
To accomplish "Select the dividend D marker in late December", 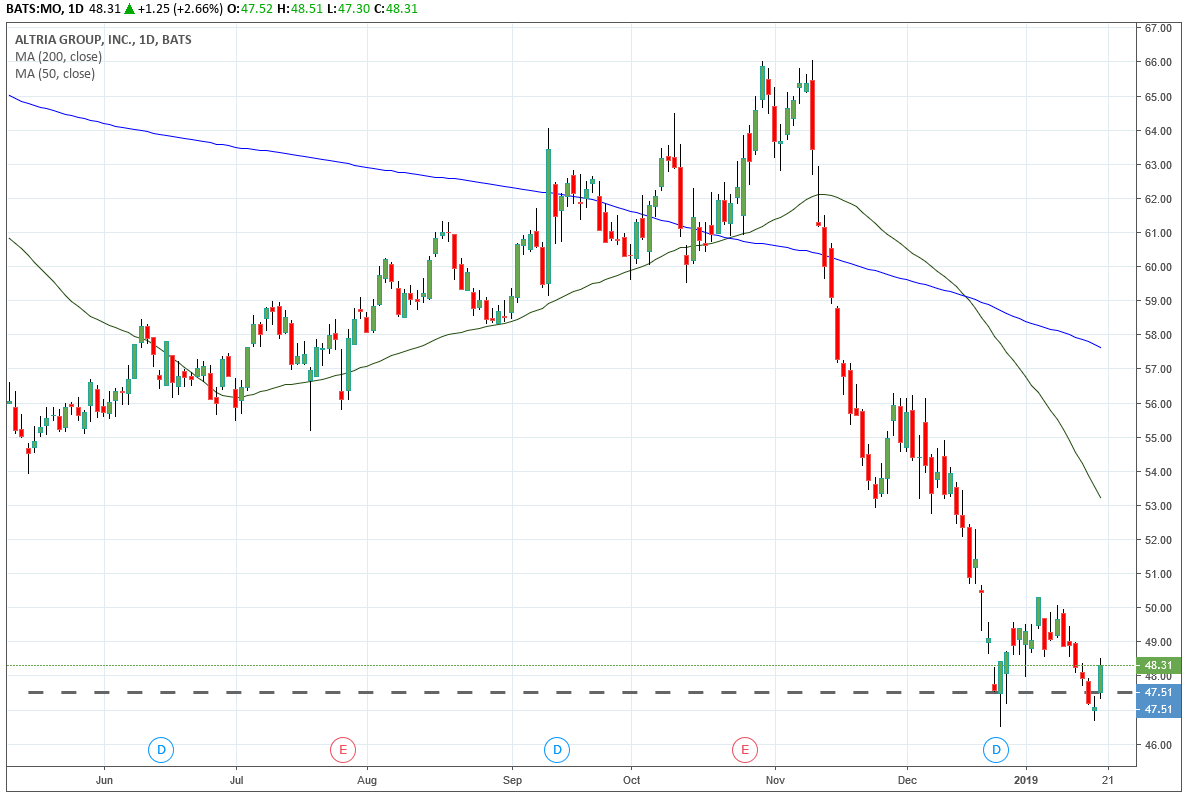I will pos(996,750).
